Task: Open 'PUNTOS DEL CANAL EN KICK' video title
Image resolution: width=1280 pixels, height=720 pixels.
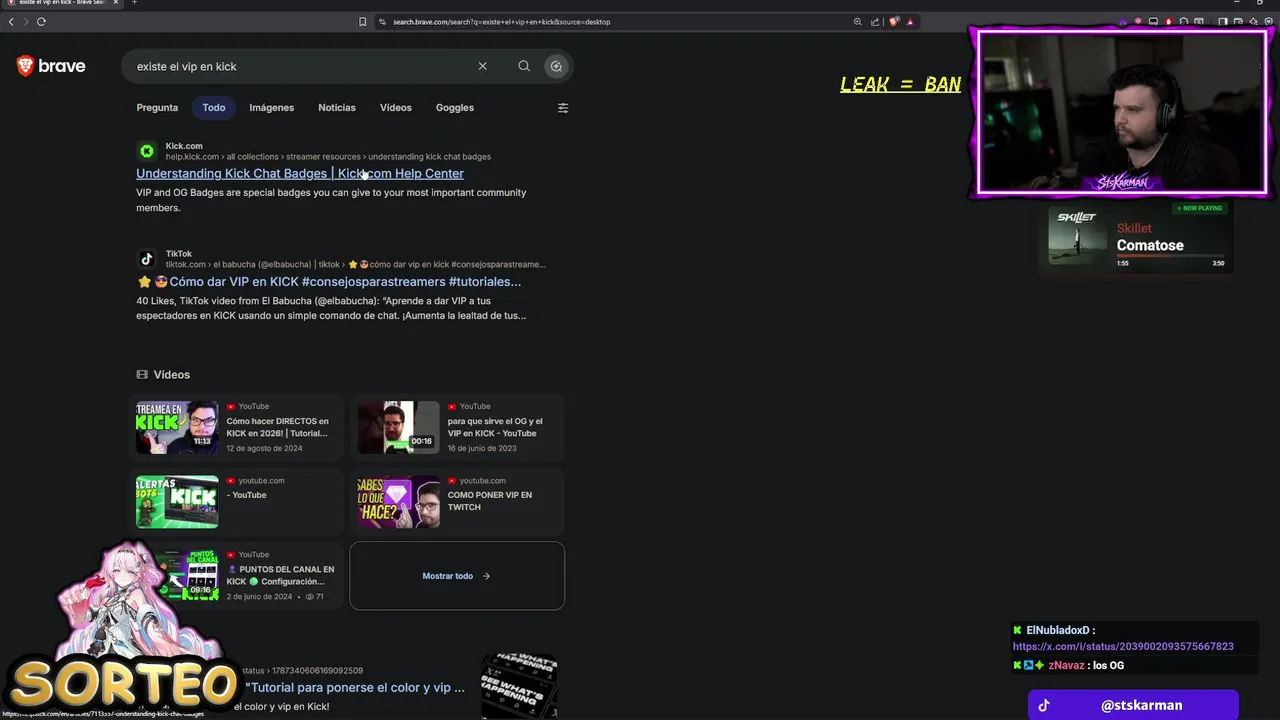Action: tap(280, 575)
